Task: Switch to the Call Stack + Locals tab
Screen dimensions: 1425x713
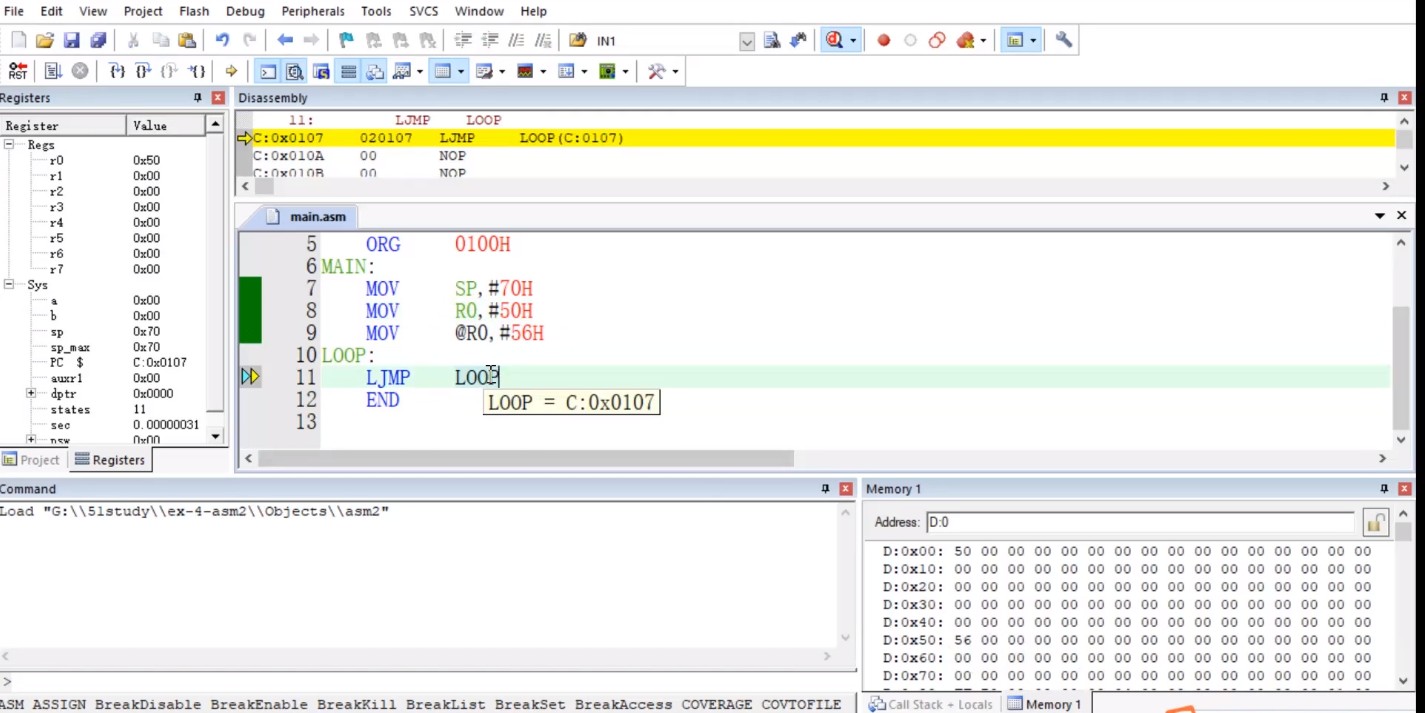Action: click(x=931, y=704)
